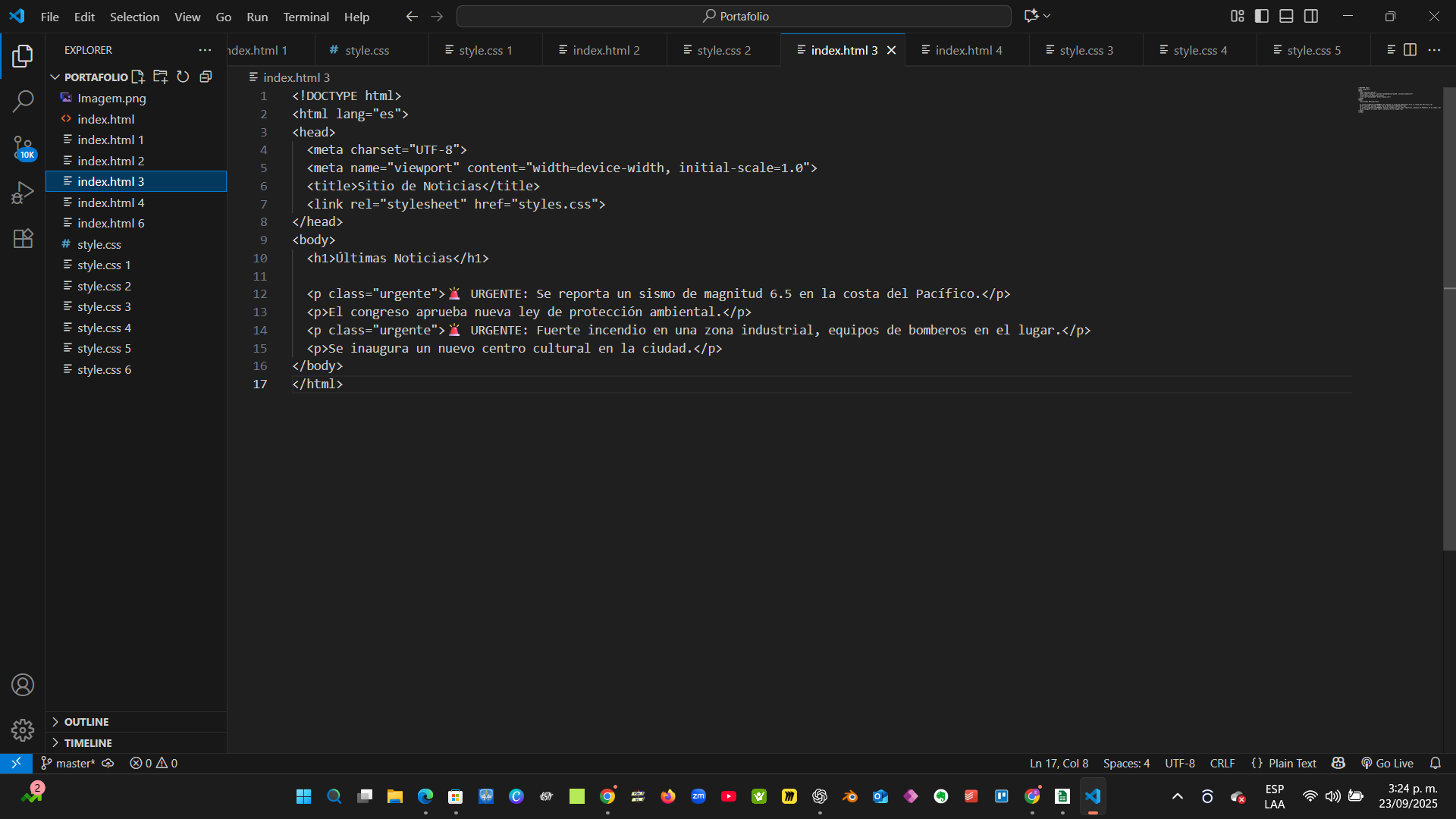Open index.html 6 in Explorer

[x=136, y=223]
